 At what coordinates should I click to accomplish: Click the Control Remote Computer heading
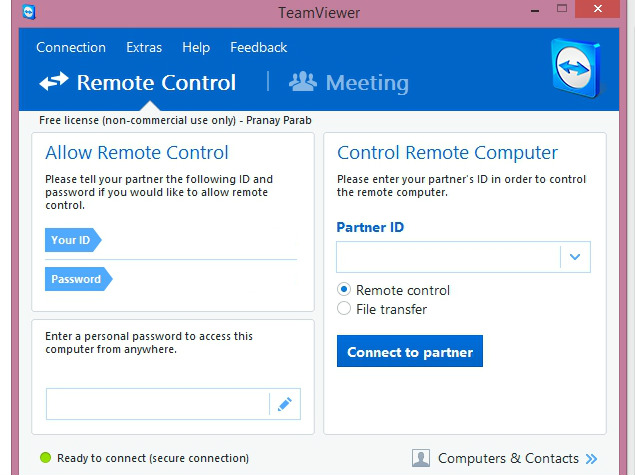[x=447, y=153]
